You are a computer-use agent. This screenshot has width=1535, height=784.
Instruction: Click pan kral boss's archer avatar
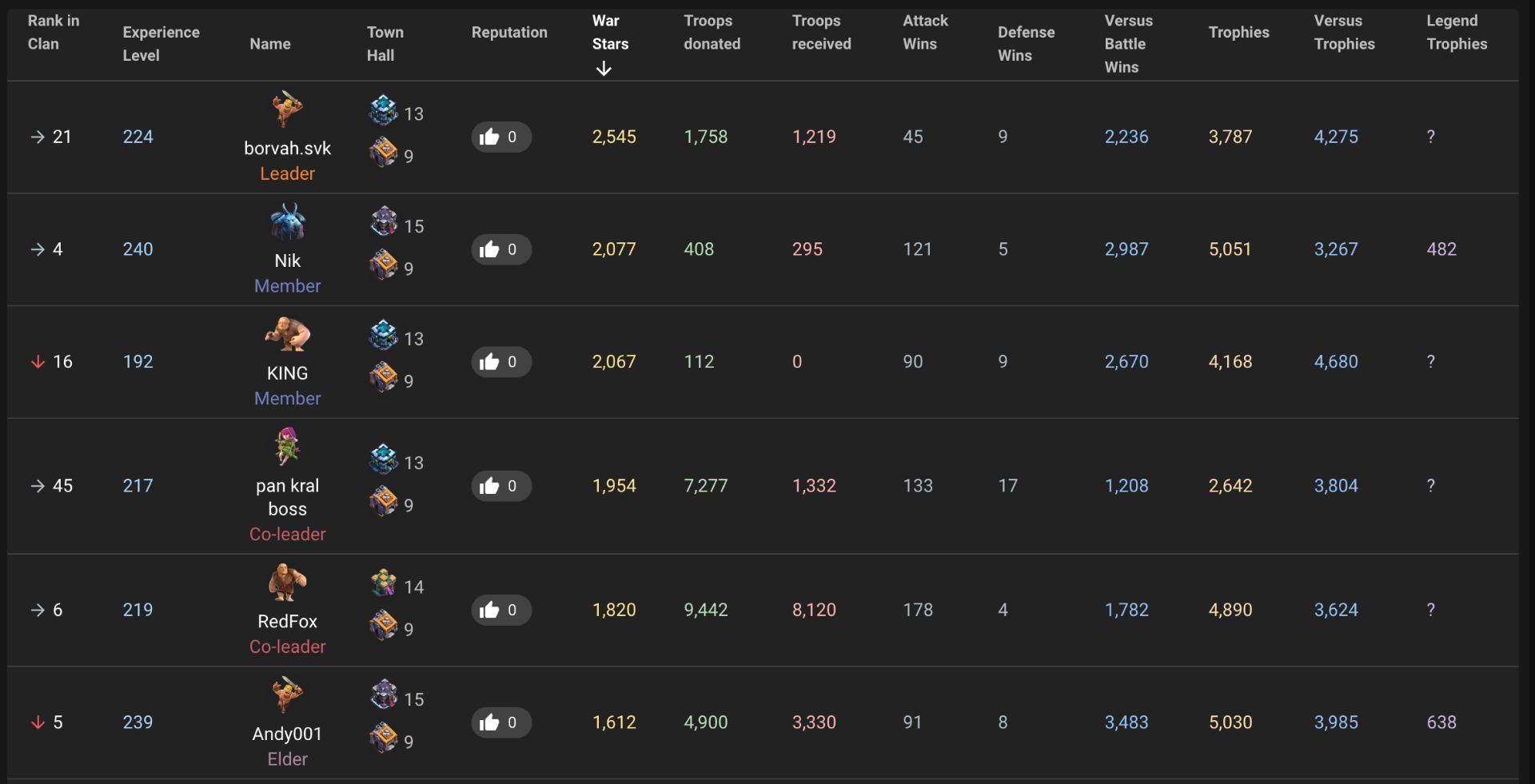click(x=287, y=446)
